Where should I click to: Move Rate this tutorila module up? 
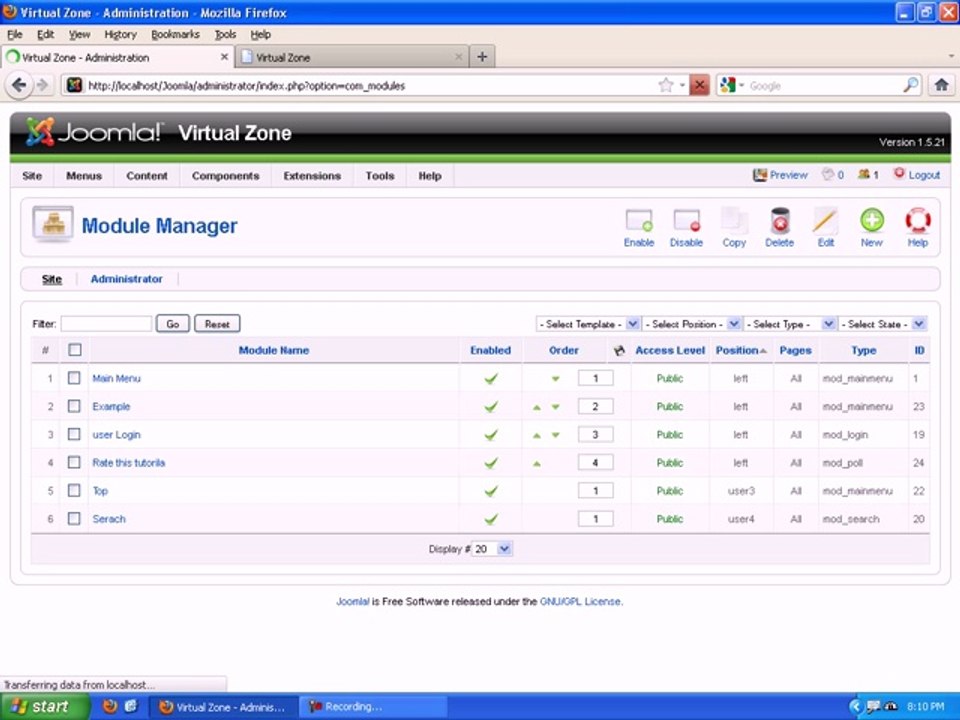[x=537, y=463]
